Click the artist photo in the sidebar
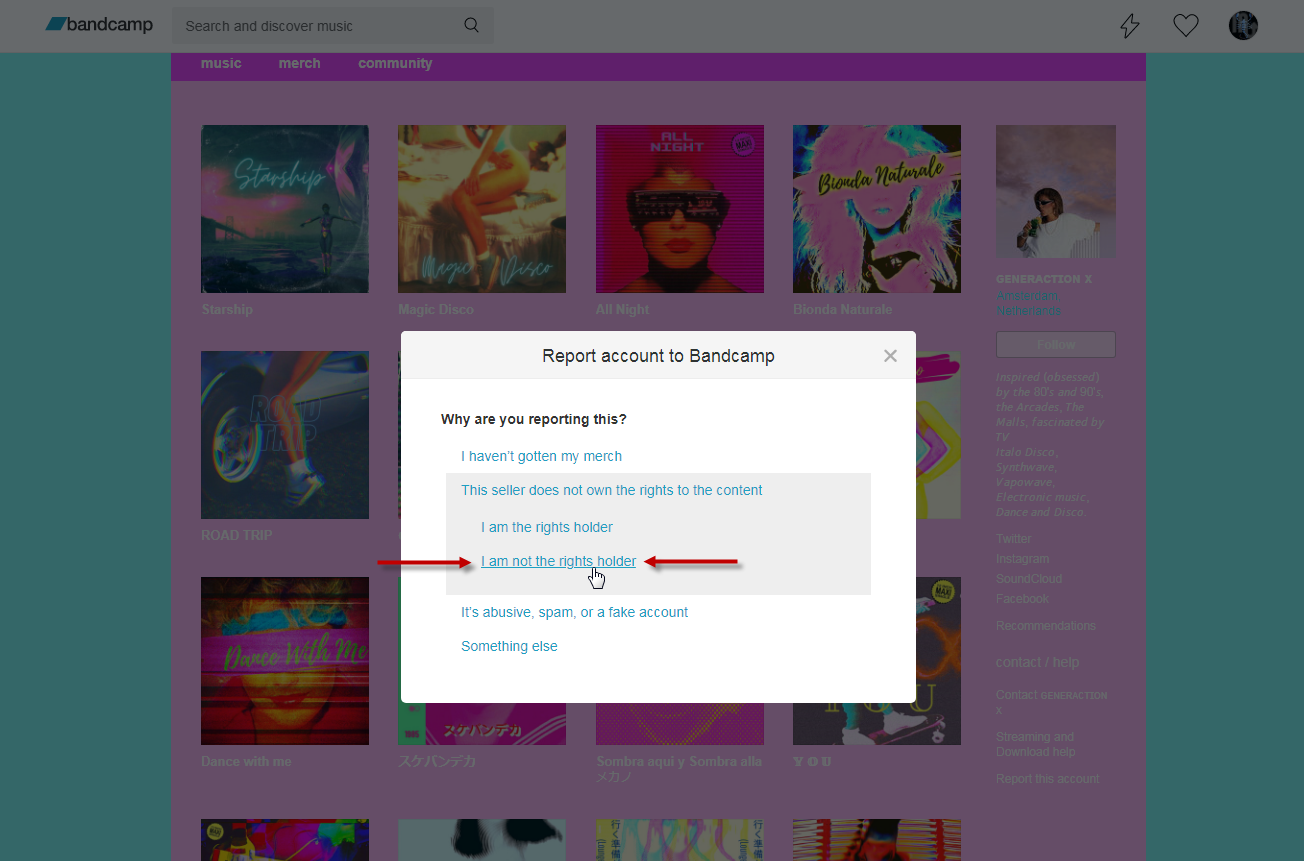This screenshot has width=1304, height=861. click(1056, 192)
